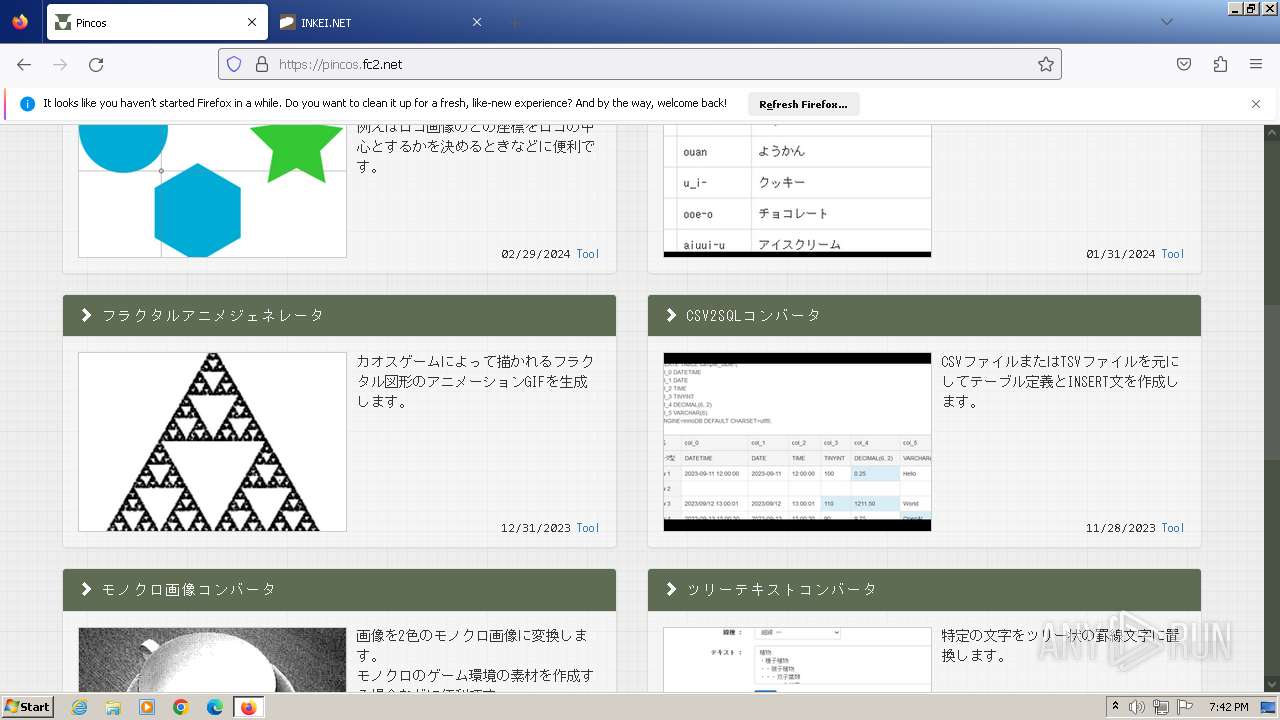Click the Firefox logo in the title bar
Viewport: 1280px width, 720px height.
tap(20, 22)
